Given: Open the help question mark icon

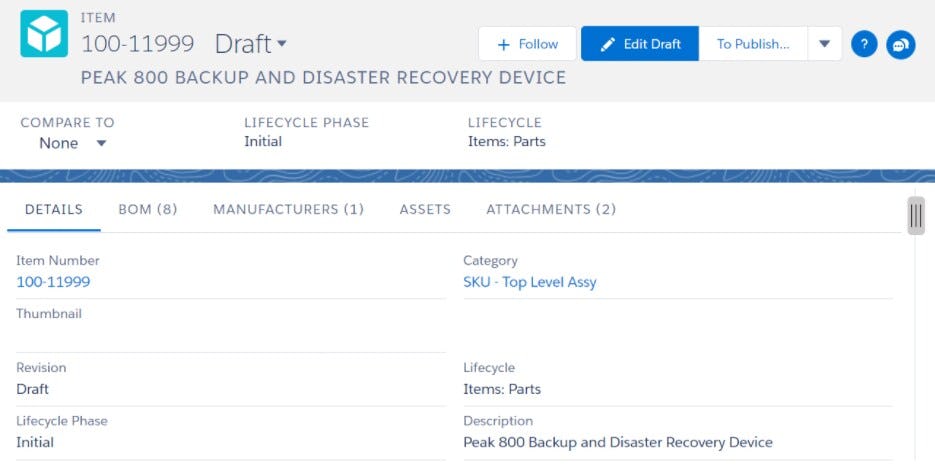Looking at the screenshot, I should (x=864, y=44).
